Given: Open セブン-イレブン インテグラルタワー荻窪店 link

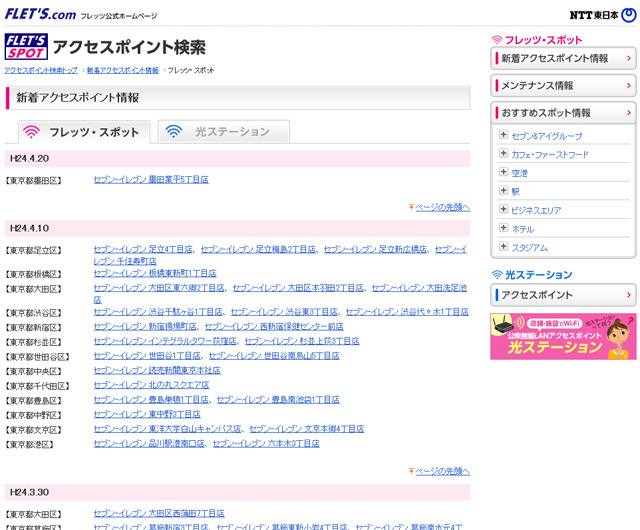Looking at the screenshot, I should click(x=165, y=341).
